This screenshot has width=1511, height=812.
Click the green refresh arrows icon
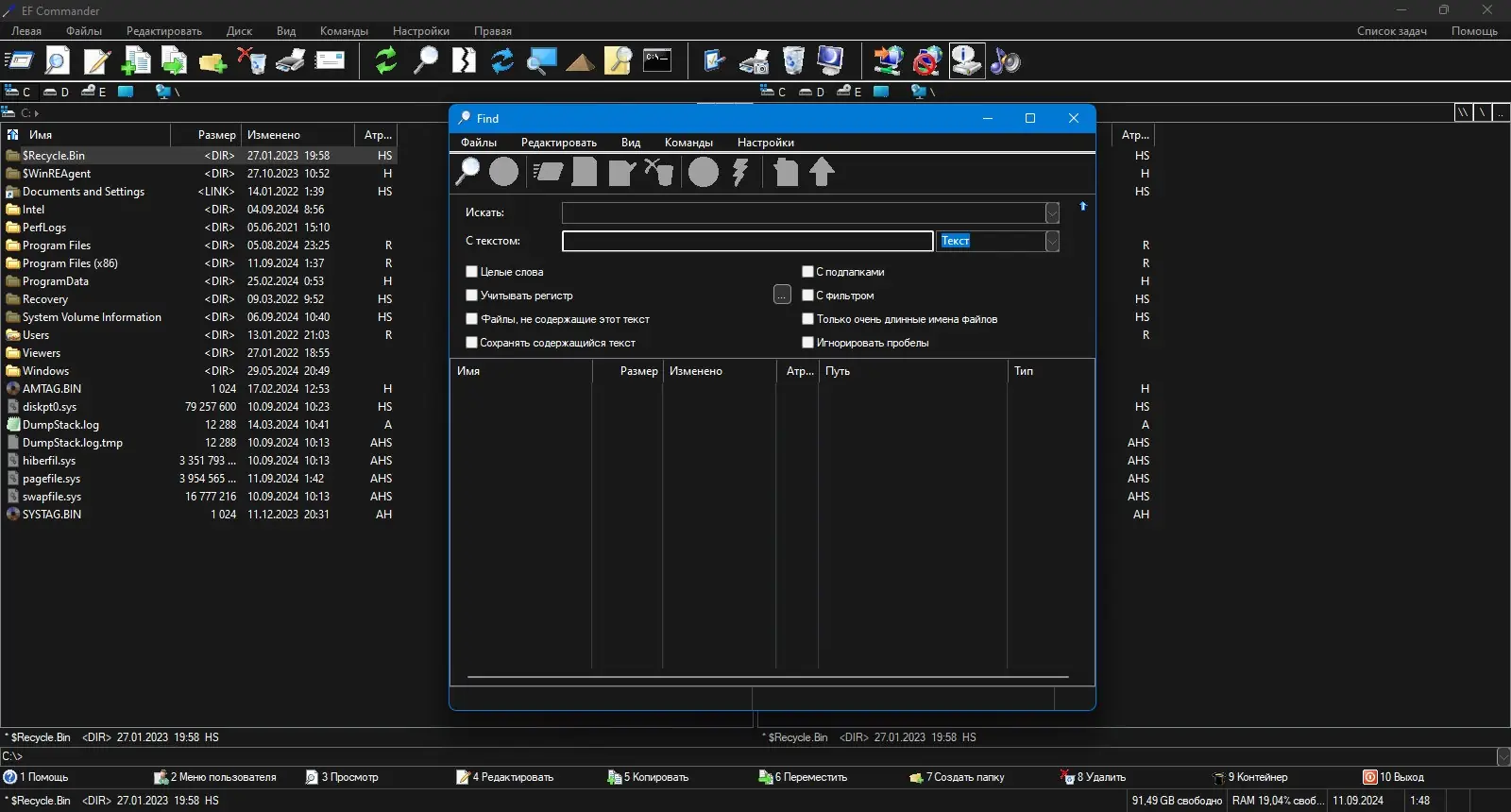click(x=386, y=61)
